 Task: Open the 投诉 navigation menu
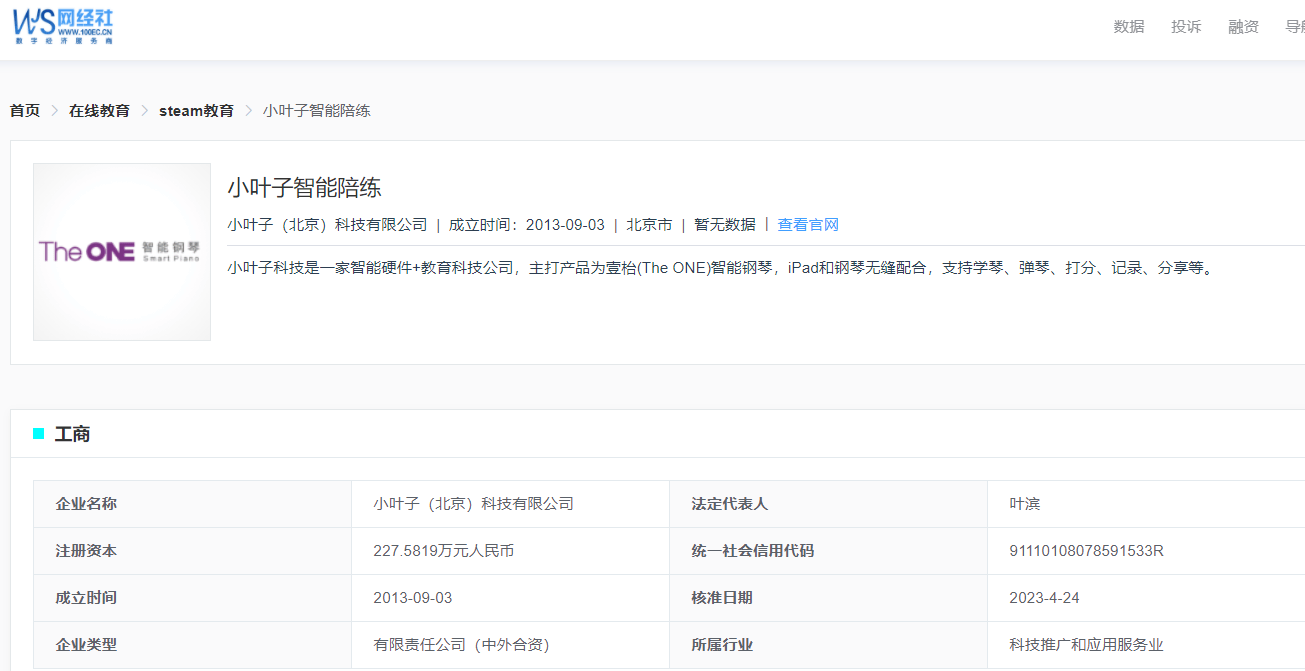click(x=1186, y=27)
